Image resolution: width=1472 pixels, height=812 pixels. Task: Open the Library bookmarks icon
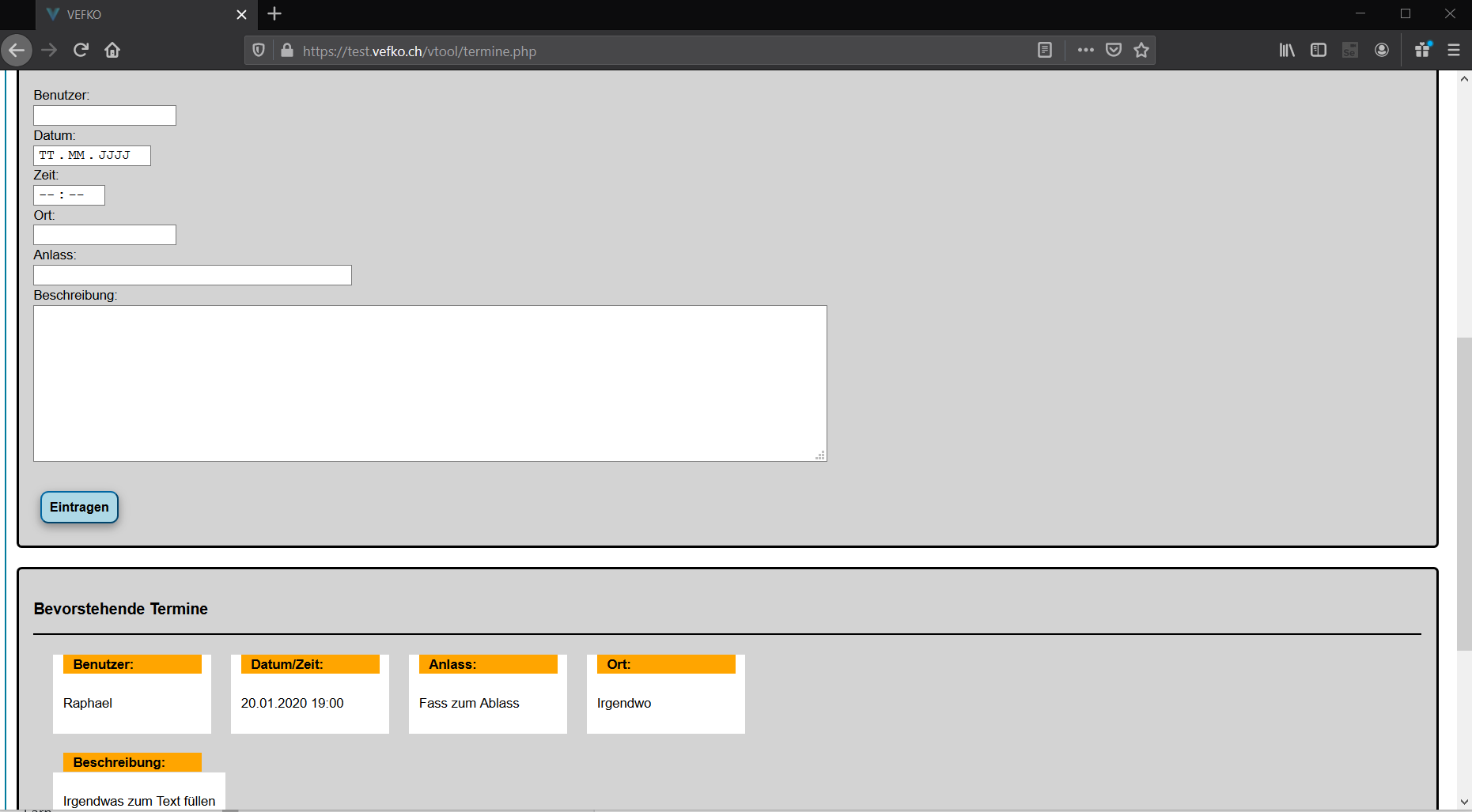(x=1287, y=51)
